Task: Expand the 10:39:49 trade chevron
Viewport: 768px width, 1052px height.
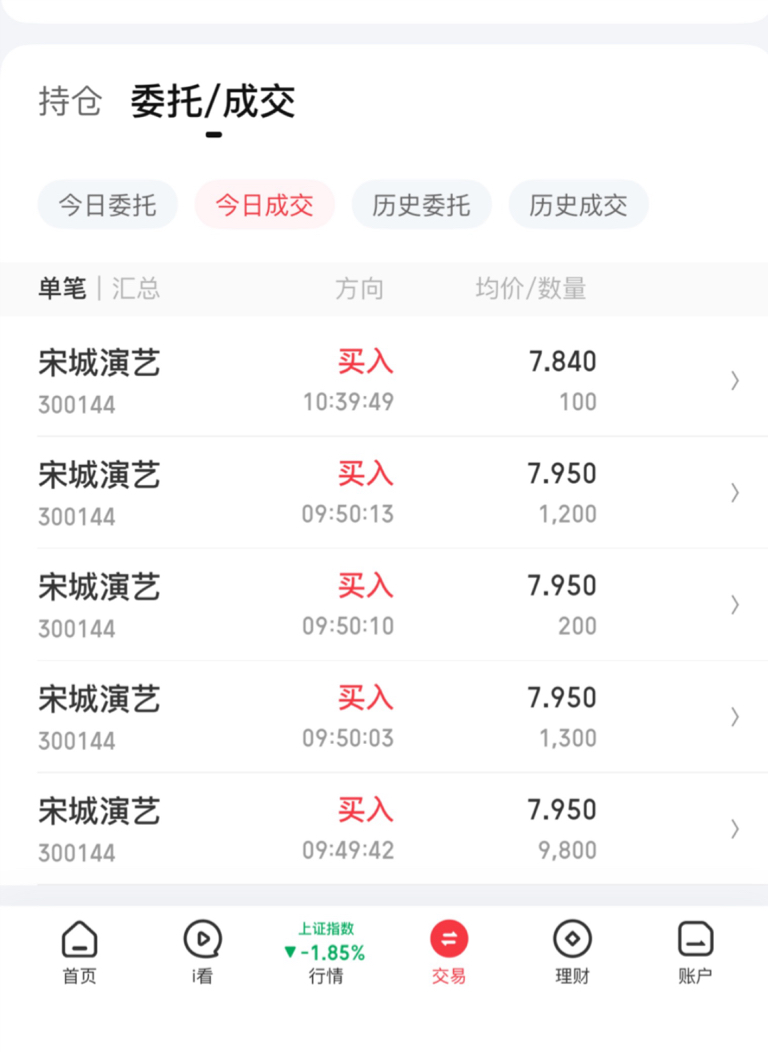Action: pos(735,380)
